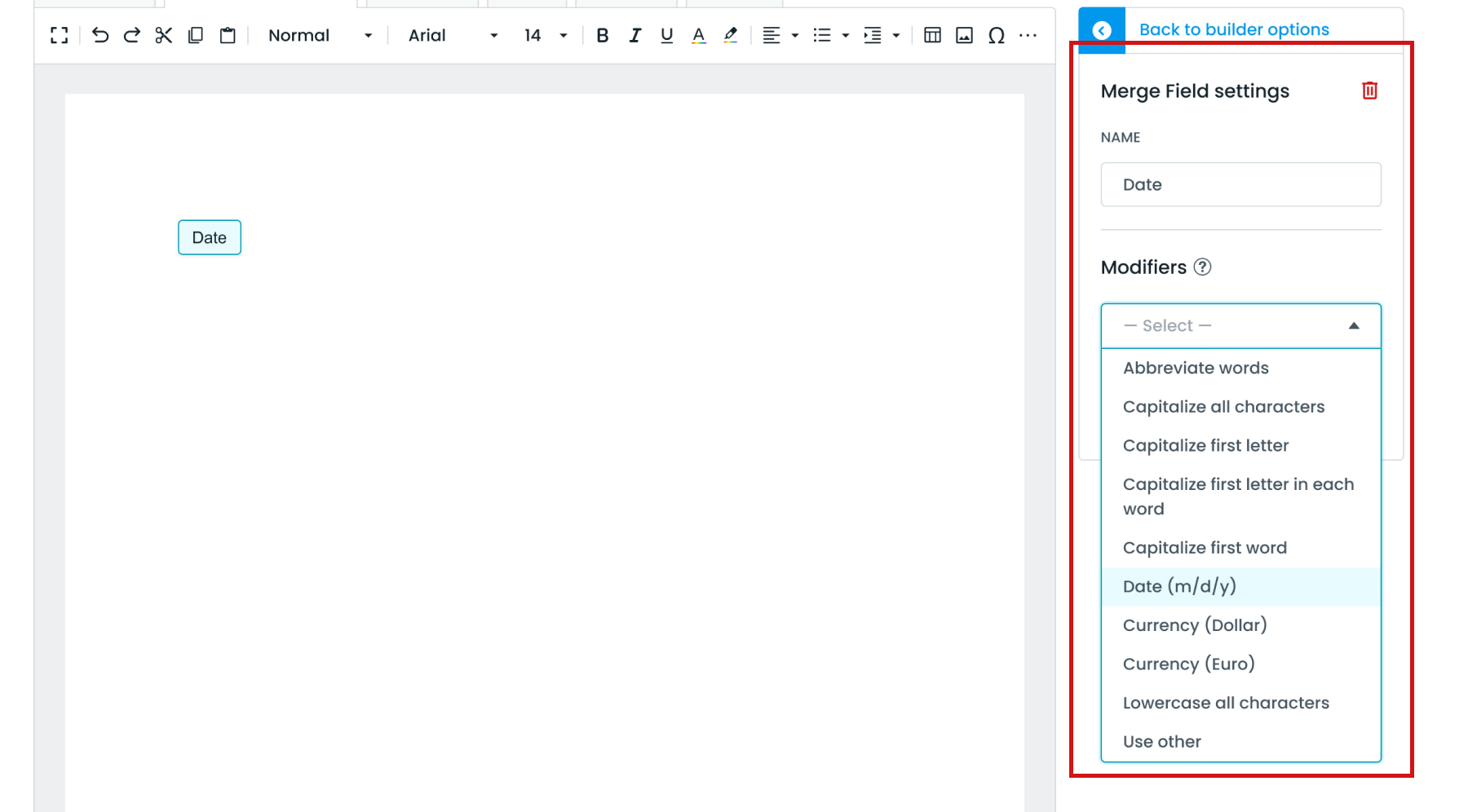
Task: Open the Modifiers help tooltip icon
Action: click(x=1203, y=267)
